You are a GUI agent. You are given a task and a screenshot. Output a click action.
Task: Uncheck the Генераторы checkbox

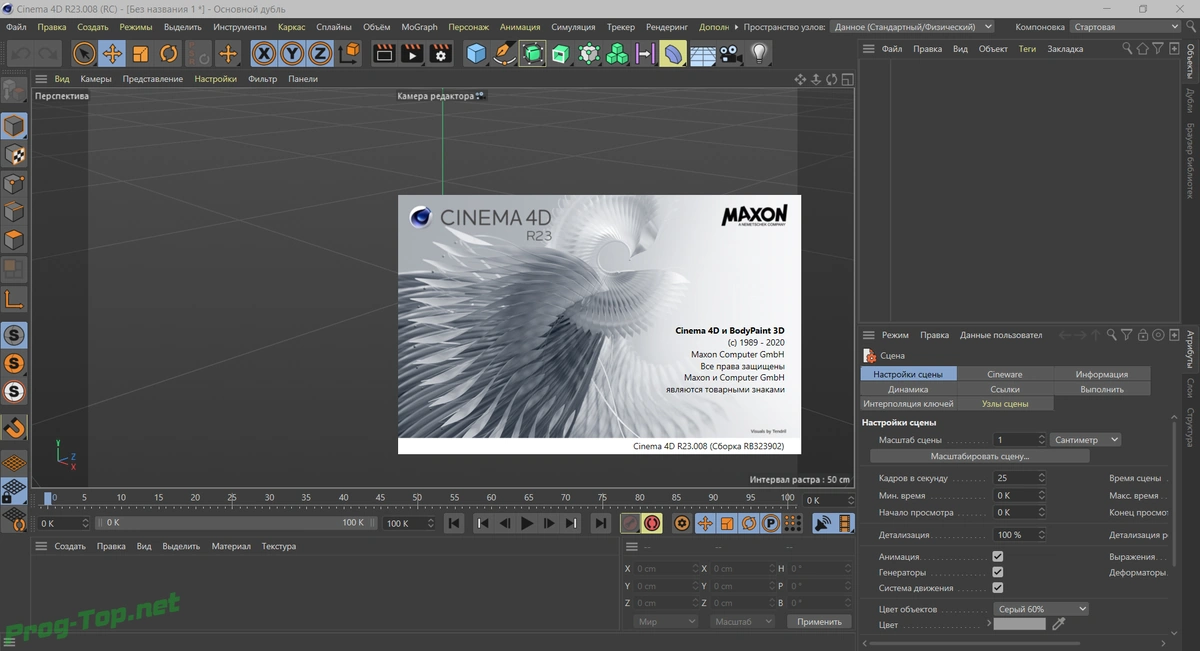tap(997, 572)
